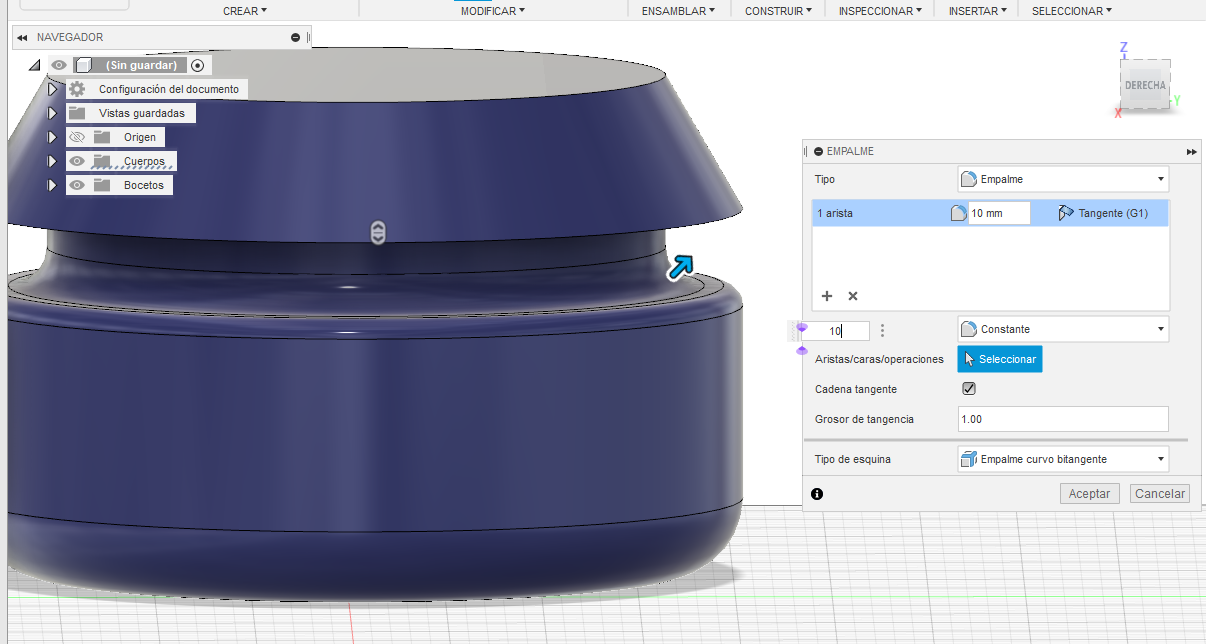Open the three-dot options beside radius field
The image size is (1210, 644).
pos(882,331)
